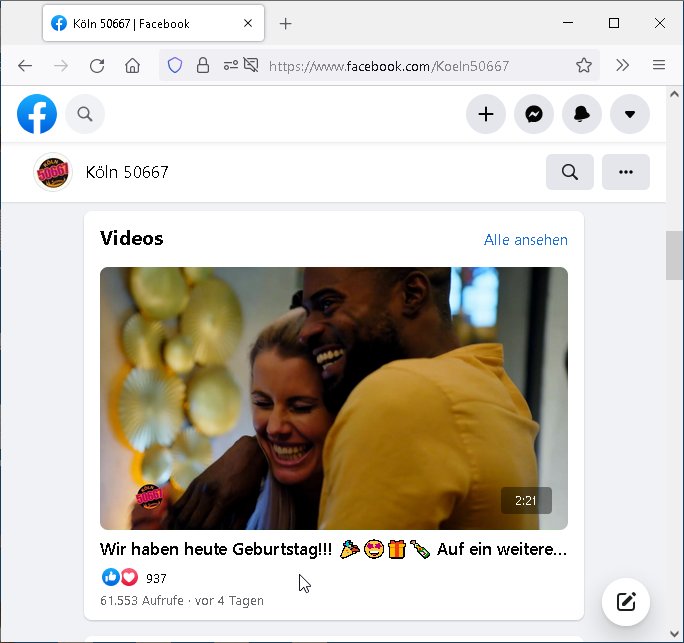Click the Facebook logo home icon

[x=37, y=115]
